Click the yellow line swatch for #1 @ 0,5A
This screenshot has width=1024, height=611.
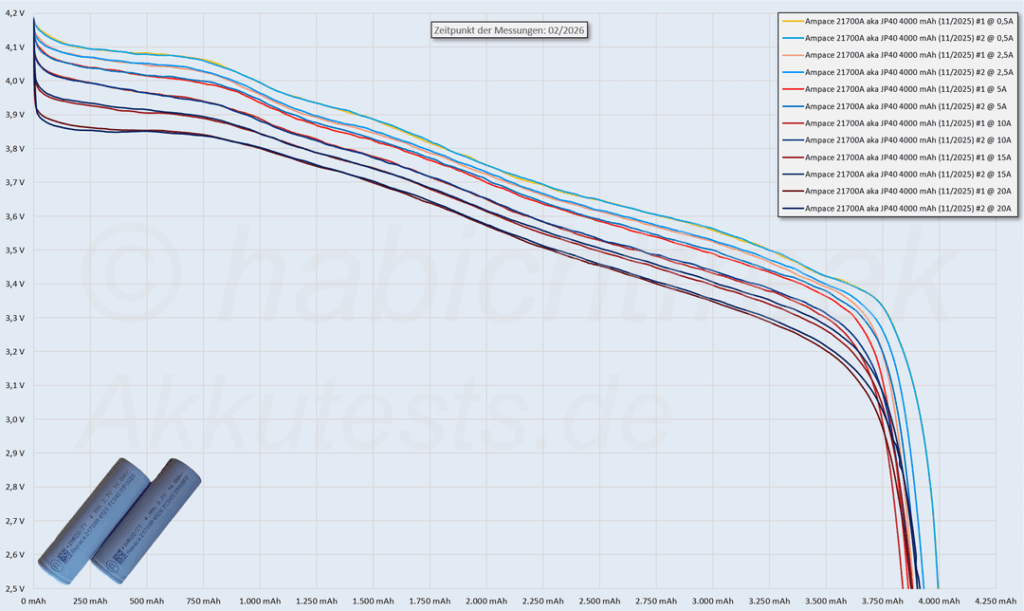click(791, 21)
